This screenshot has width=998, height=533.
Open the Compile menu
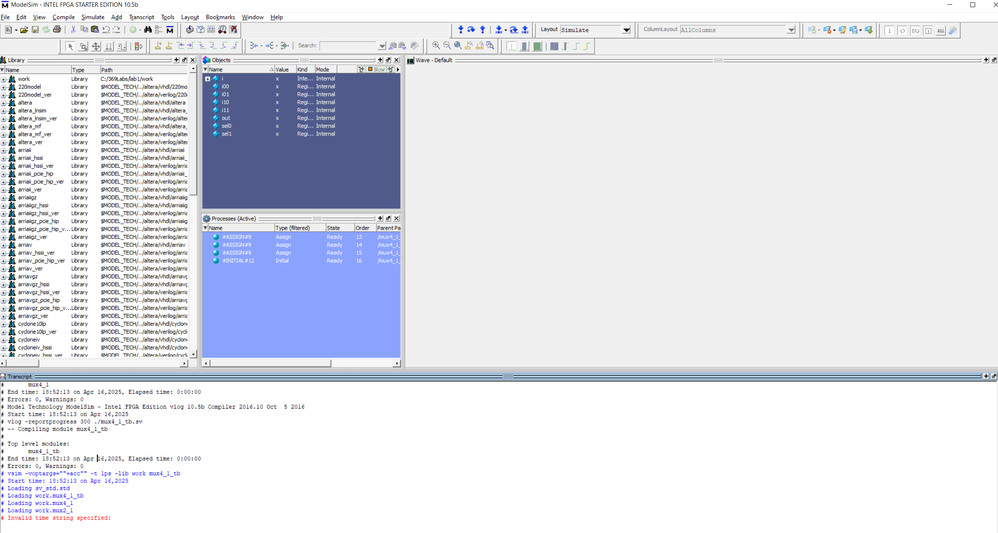[x=64, y=17]
